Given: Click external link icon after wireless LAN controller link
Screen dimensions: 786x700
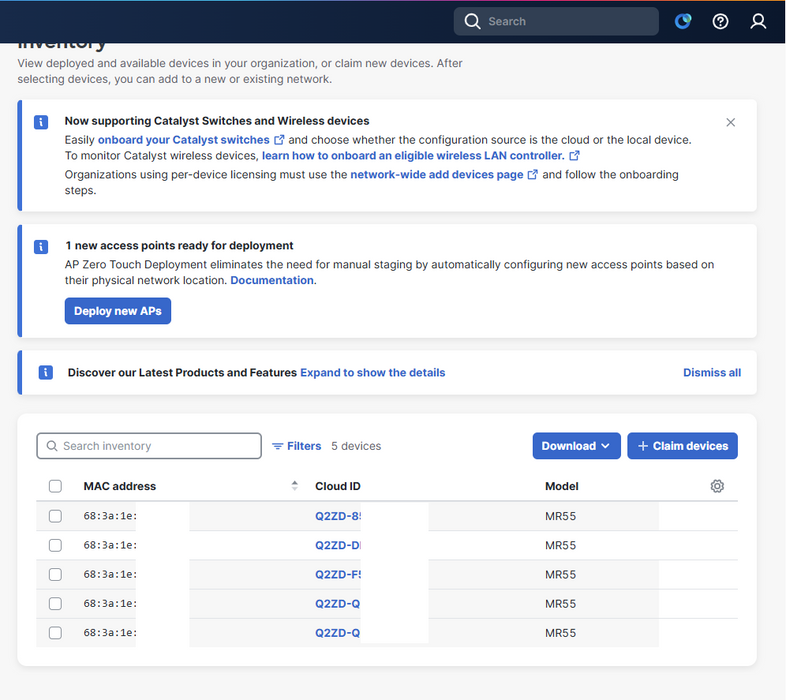Looking at the screenshot, I should click(x=574, y=156).
